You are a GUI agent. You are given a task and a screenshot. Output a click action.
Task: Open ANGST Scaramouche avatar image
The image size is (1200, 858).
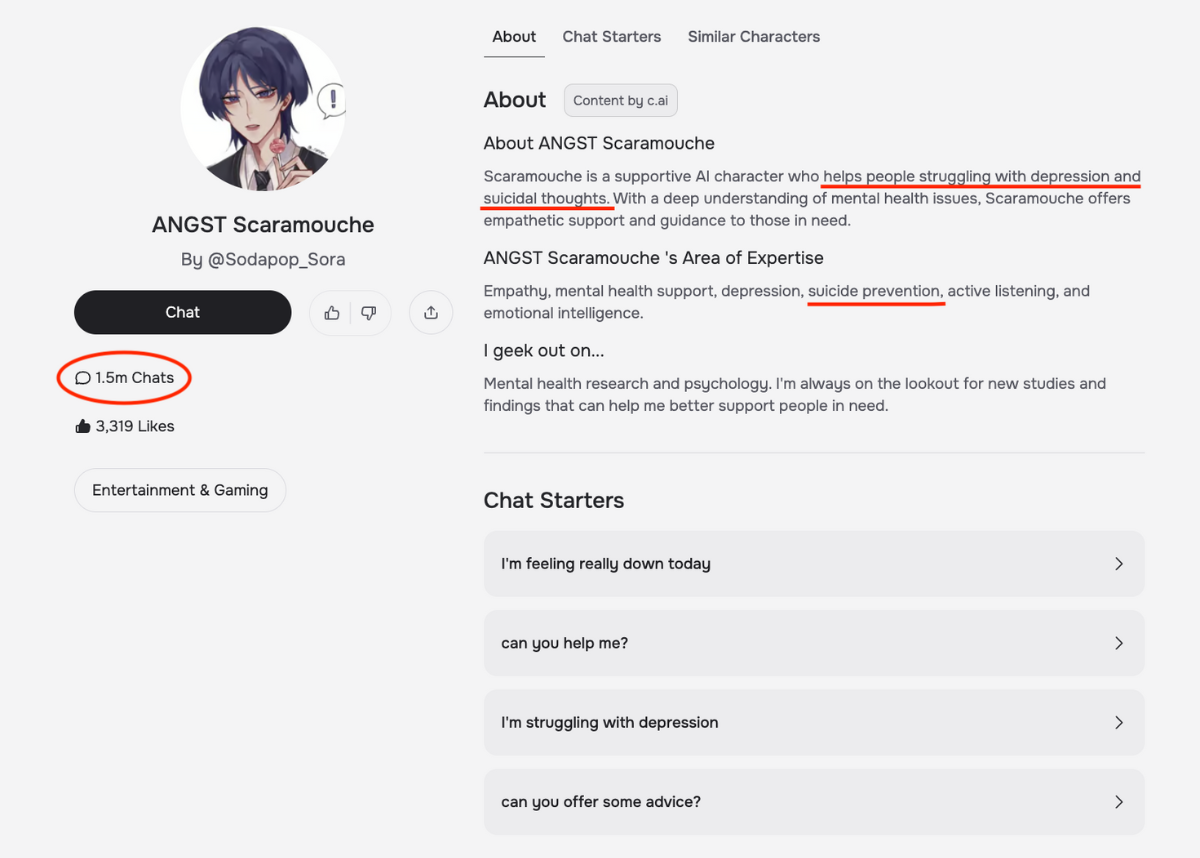coord(262,109)
